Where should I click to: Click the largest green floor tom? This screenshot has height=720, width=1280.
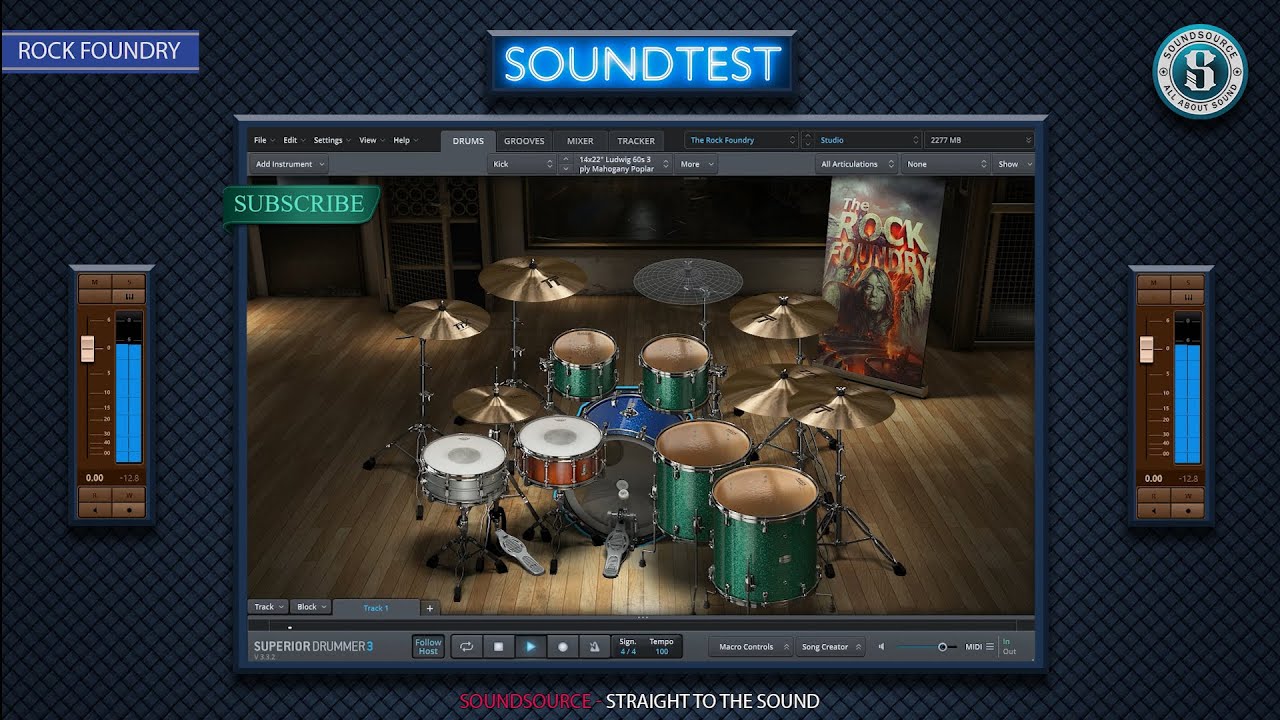[766, 535]
